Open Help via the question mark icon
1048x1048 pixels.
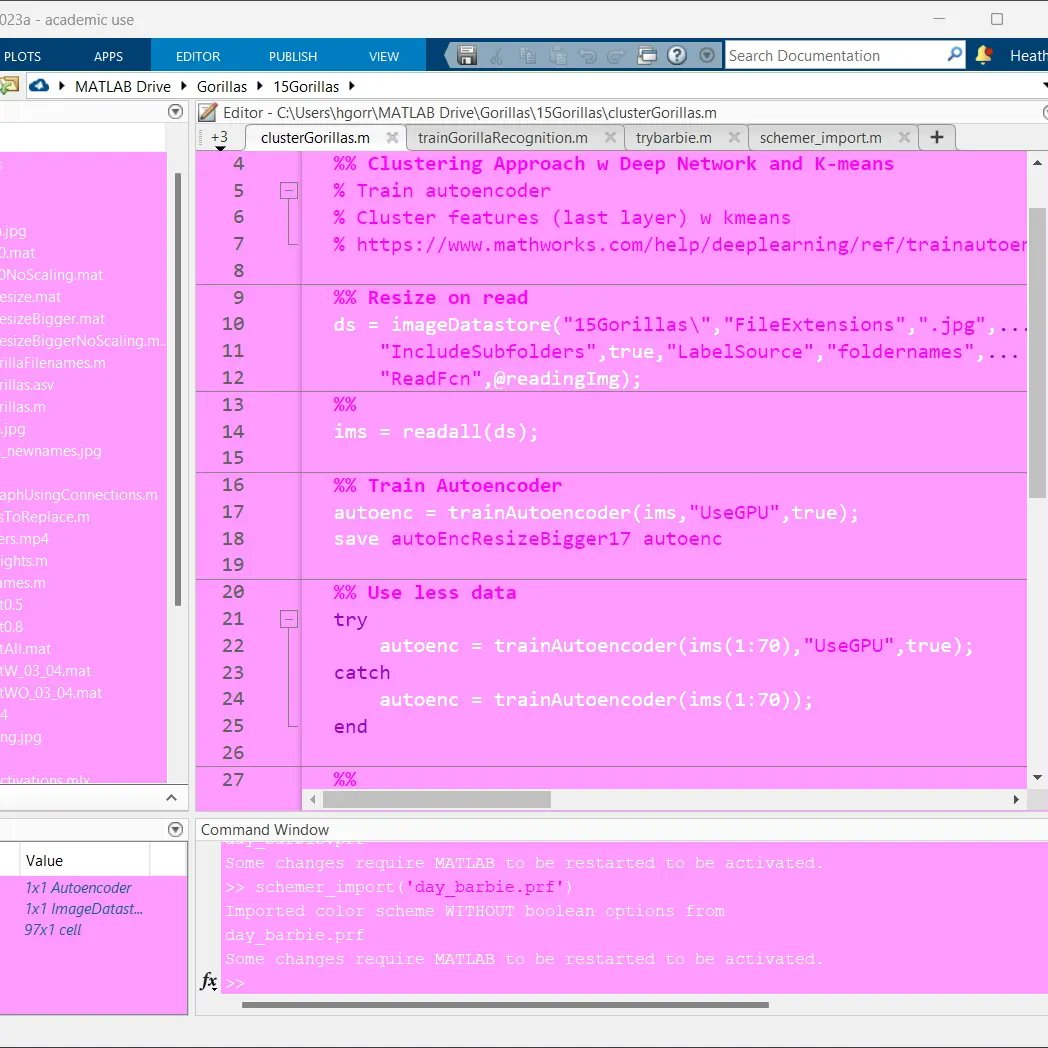tap(677, 55)
